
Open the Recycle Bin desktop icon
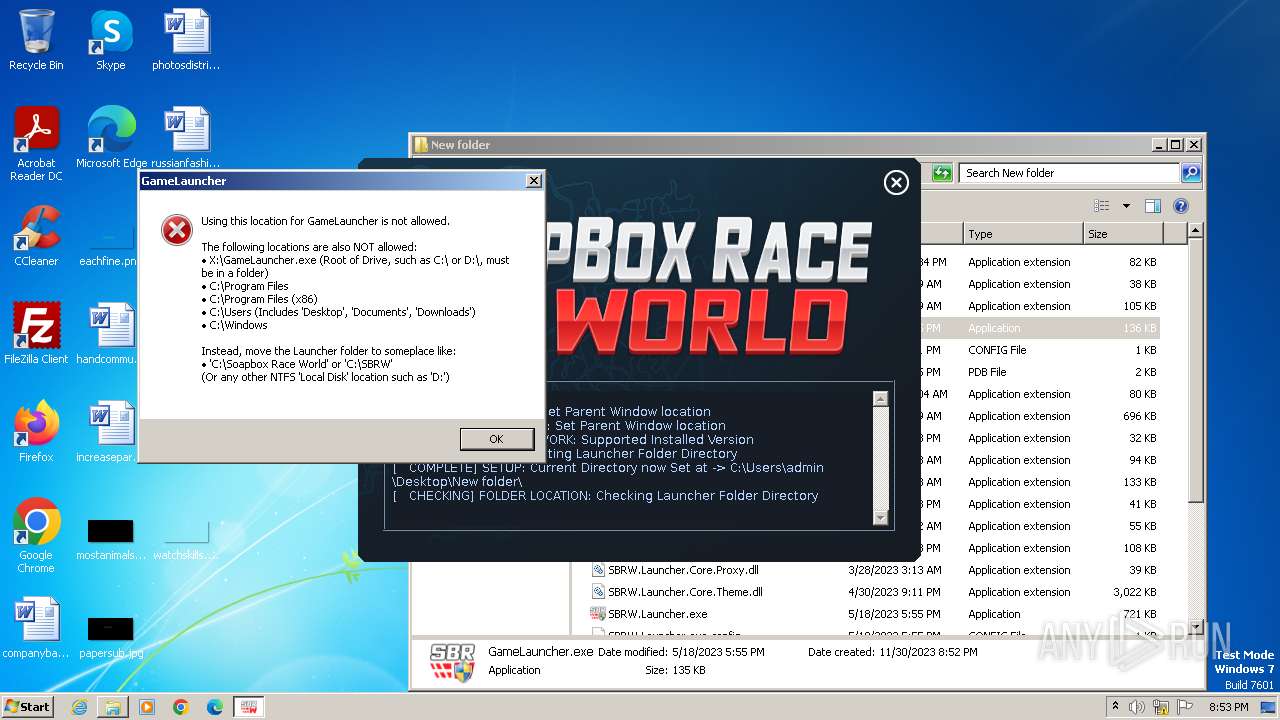coord(36,40)
